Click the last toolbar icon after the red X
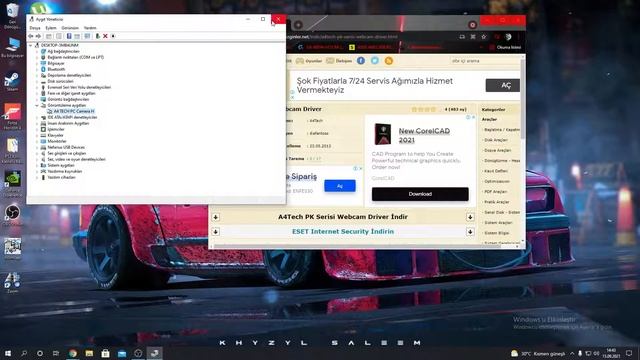640x360 pixels. [x=113, y=36]
